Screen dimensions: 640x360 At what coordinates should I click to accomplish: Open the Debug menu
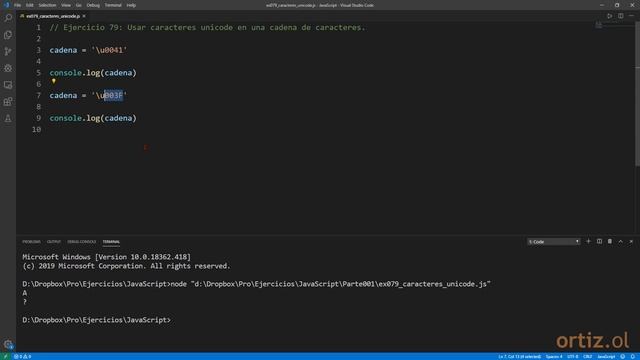[x=93, y=5]
